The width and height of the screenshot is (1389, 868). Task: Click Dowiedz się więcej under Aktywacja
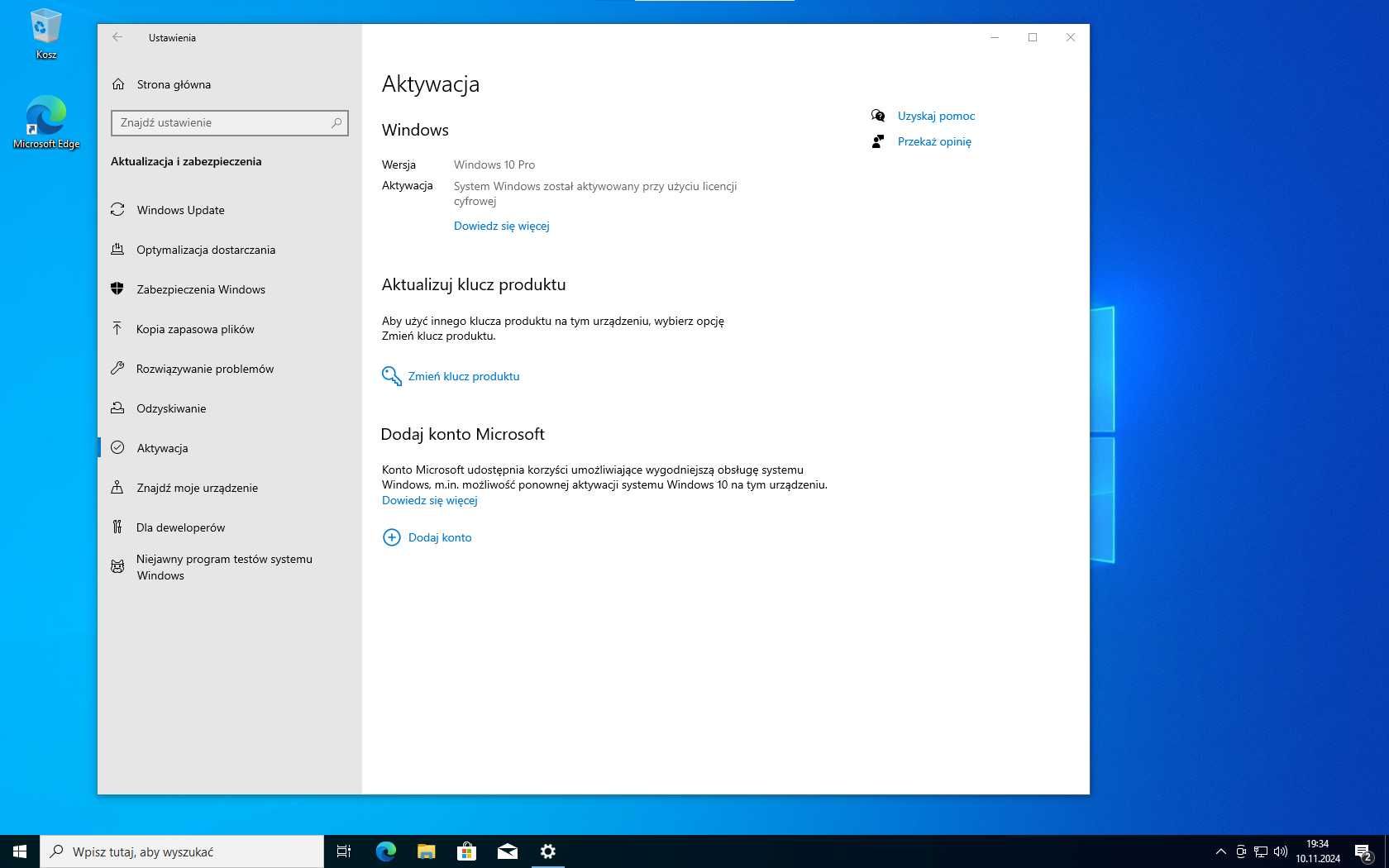tap(501, 226)
